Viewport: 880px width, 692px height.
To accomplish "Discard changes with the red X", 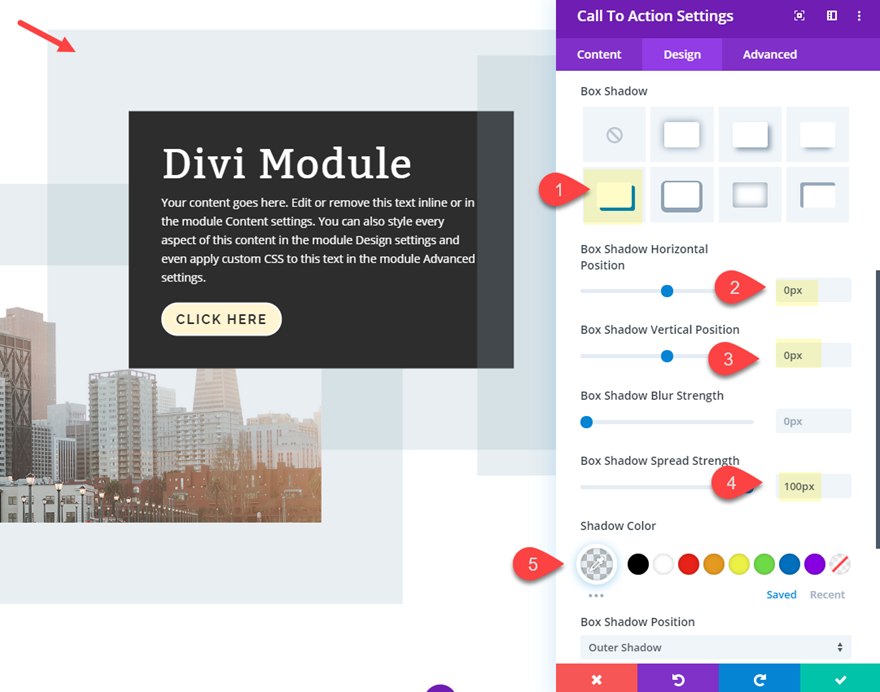I will click(x=596, y=678).
